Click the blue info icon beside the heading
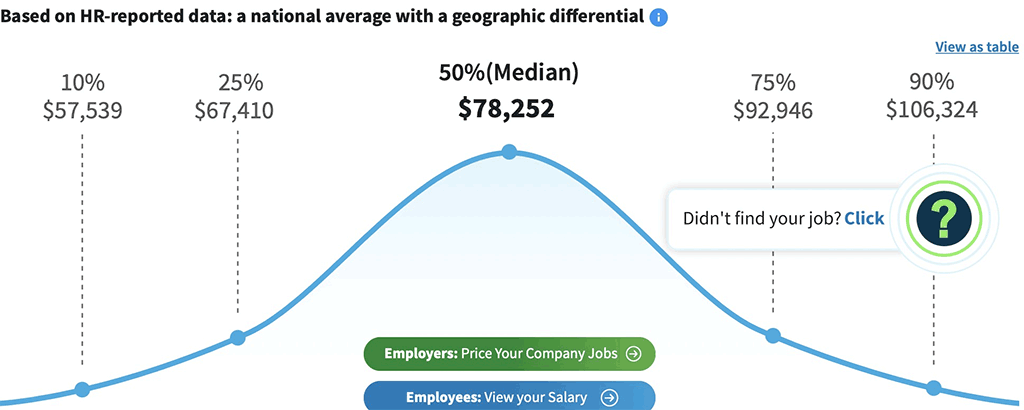Screen dimensions: 1024x410 [x=658, y=18]
